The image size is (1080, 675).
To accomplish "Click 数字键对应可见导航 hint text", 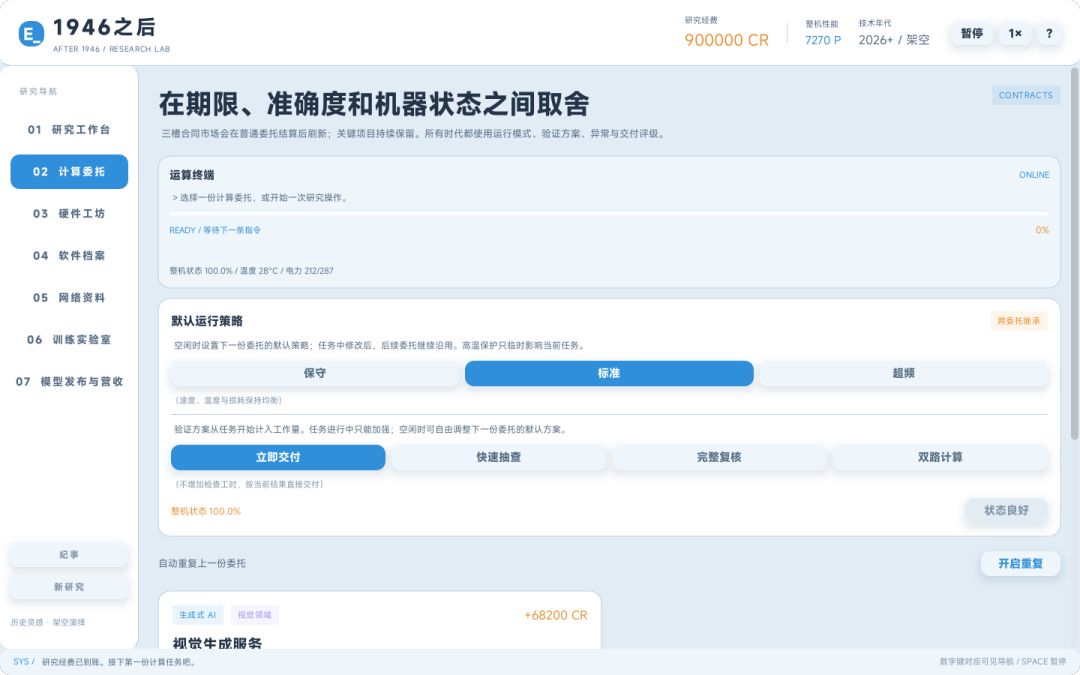I will [x=1003, y=662].
